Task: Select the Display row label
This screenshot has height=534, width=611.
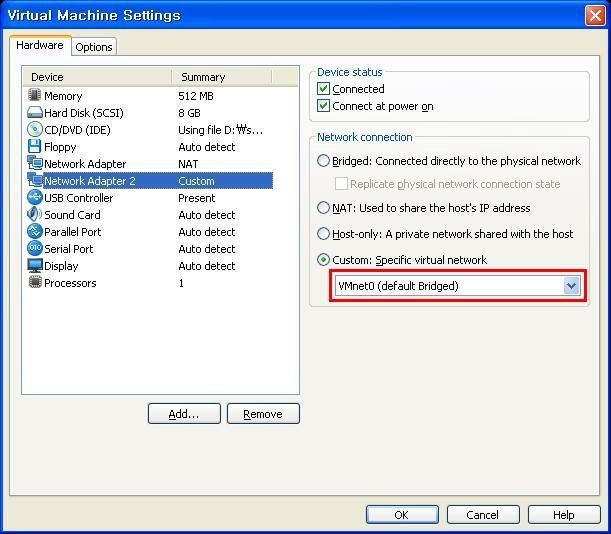Action: pyautogui.click(x=61, y=266)
